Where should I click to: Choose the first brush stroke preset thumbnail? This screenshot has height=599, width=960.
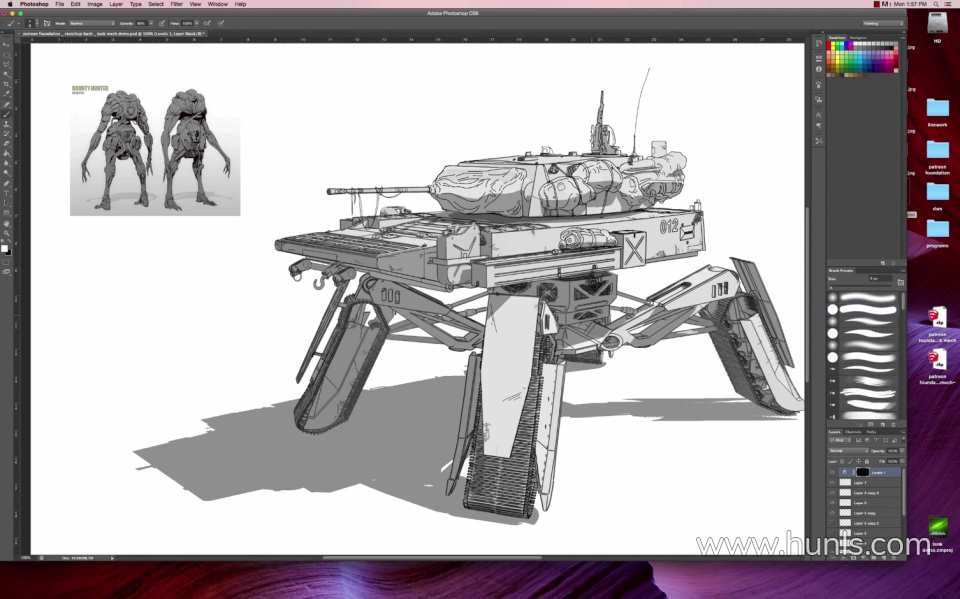[x=868, y=298]
